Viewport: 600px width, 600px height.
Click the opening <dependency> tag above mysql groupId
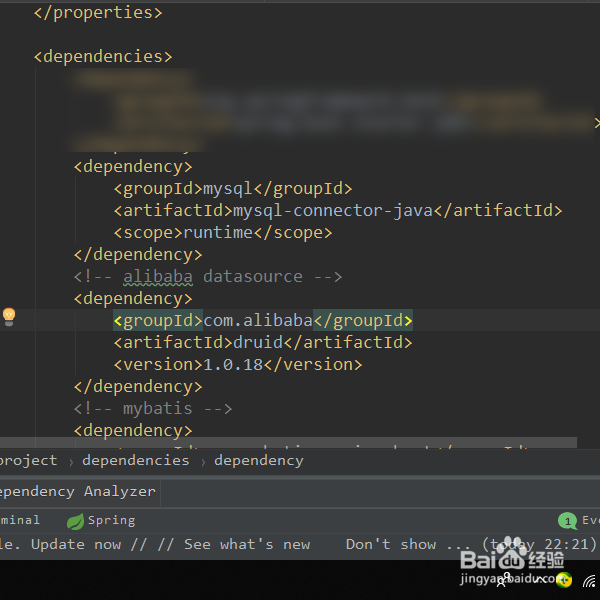click(133, 167)
